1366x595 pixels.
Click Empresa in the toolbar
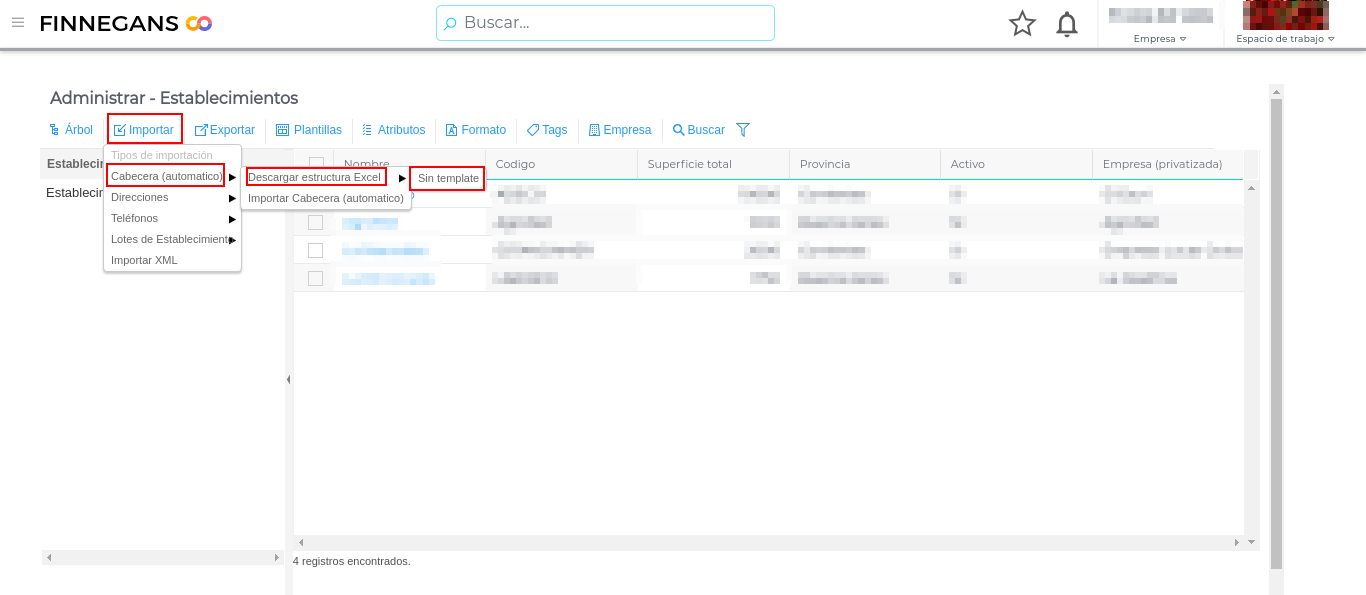click(620, 130)
